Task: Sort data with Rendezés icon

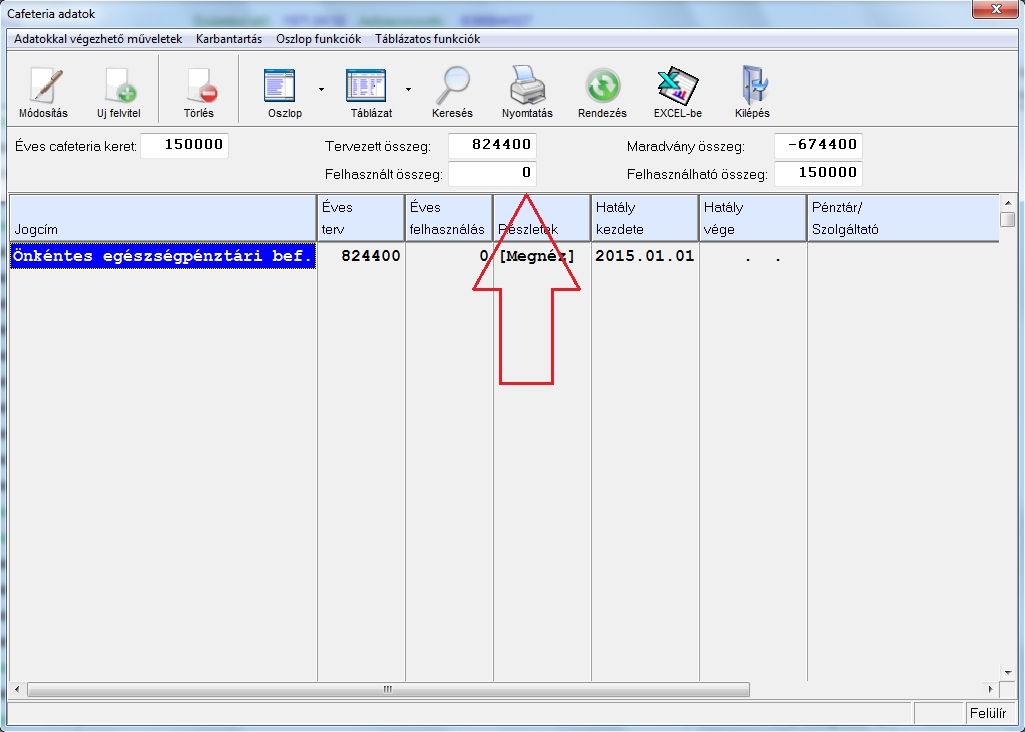Action: tap(602, 89)
